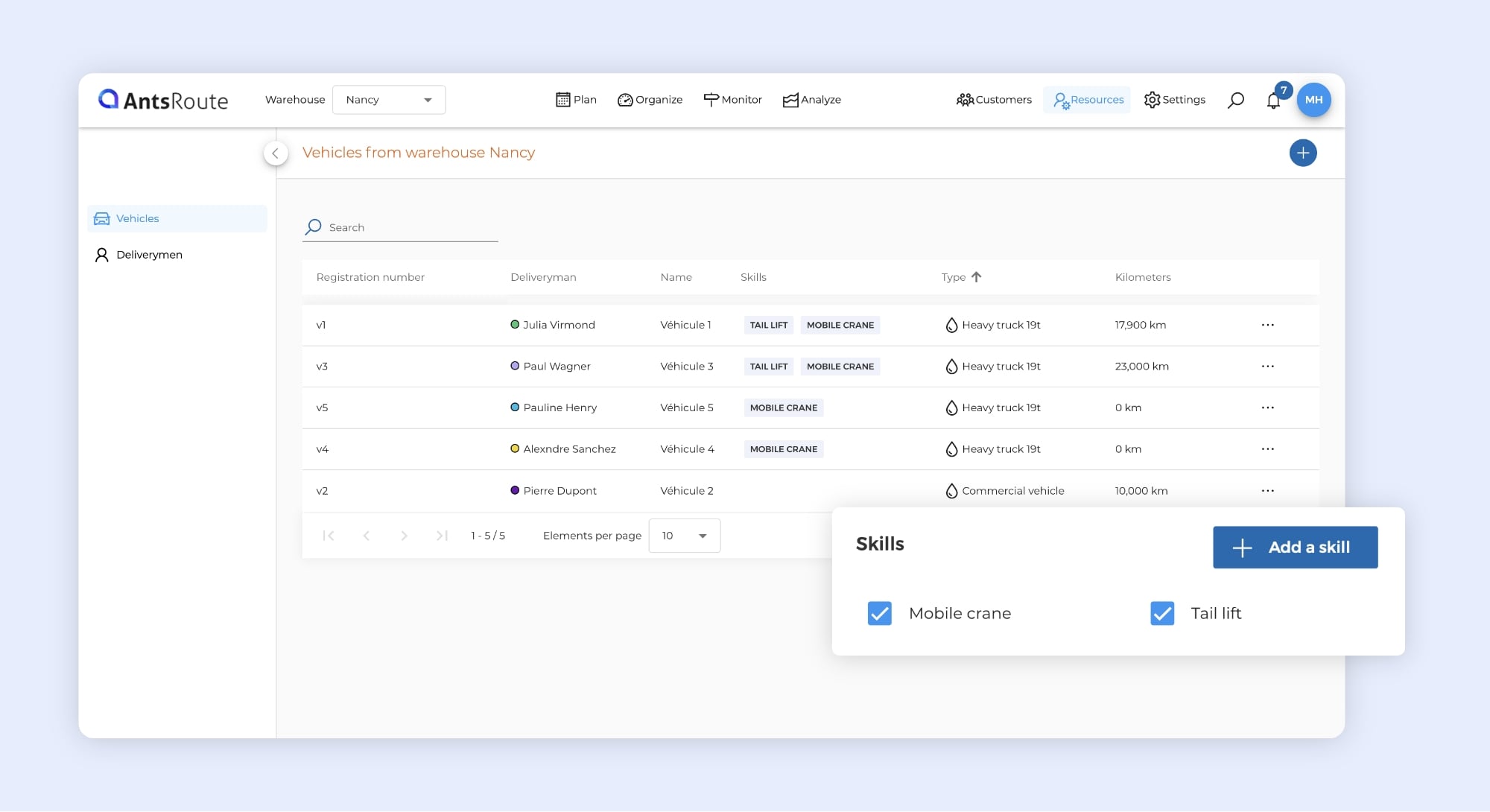Click the Add a skill button

1295,548
